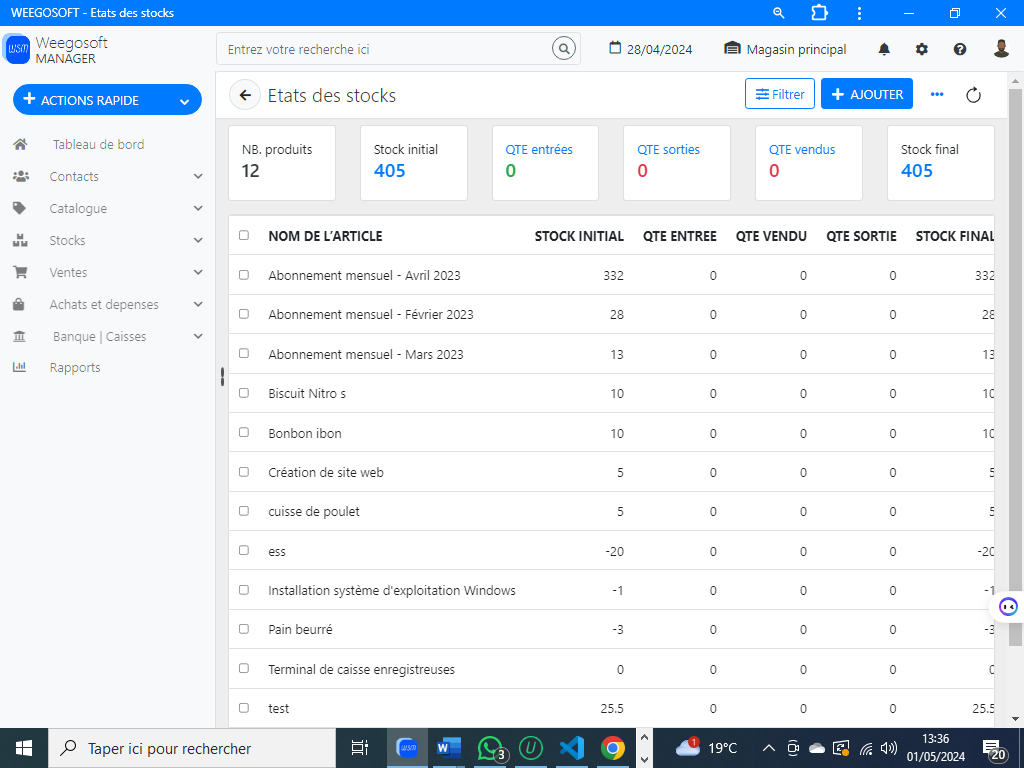Click the refresh icon on stock page
The width and height of the screenshot is (1024, 768).
974,94
